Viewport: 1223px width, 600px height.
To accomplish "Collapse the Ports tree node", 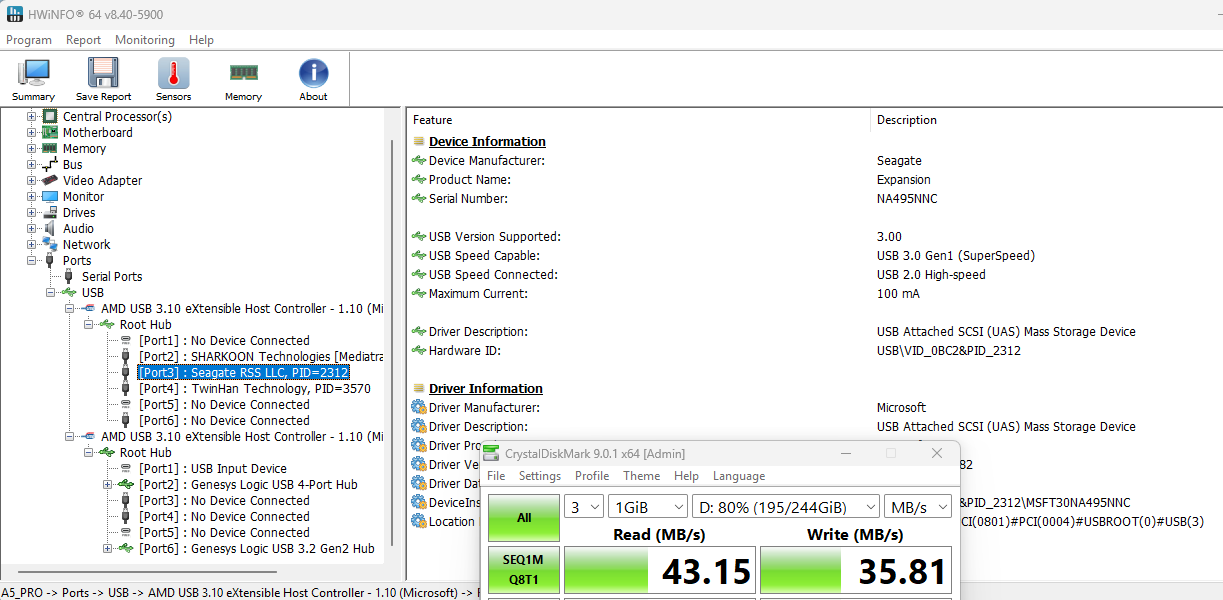I will point(32,261).
